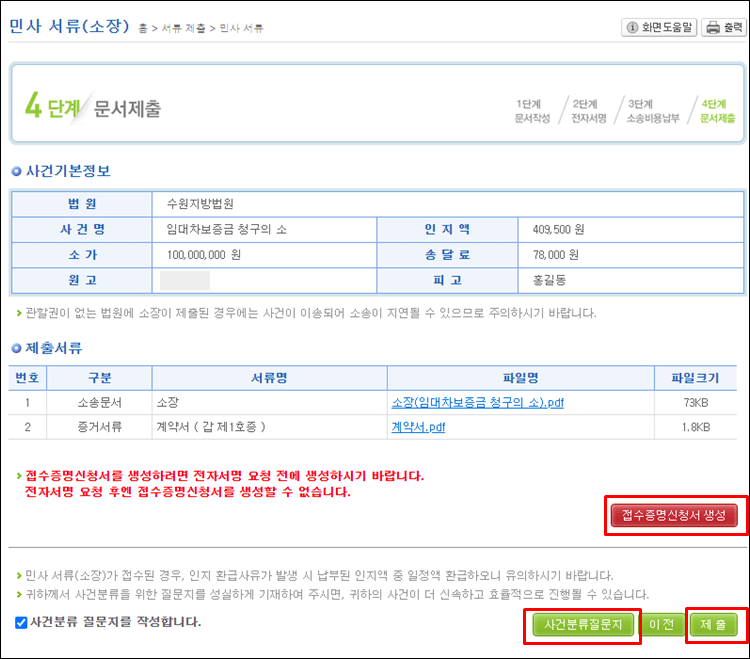Click the 제출 submit button
The image size is (750, 659).
pyautogui.click(x=713, y=624)
